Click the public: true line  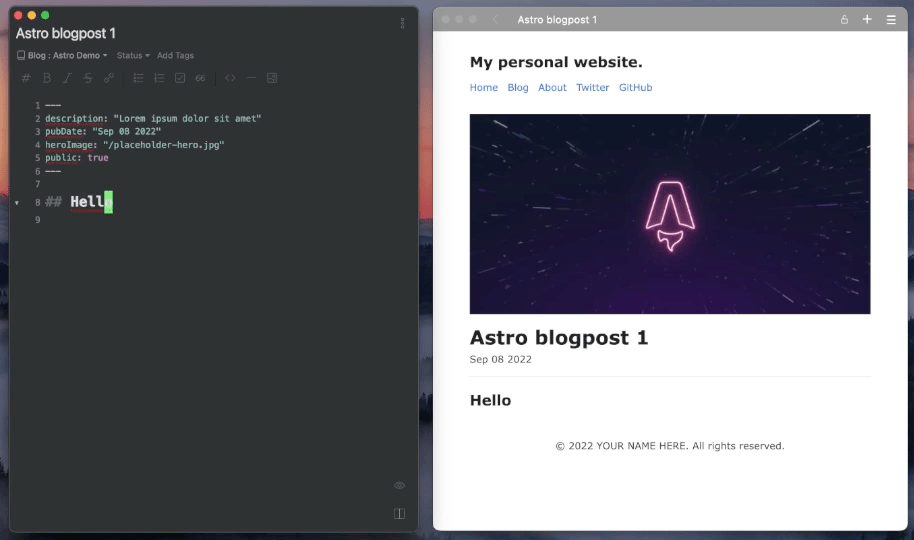[77, 158]
